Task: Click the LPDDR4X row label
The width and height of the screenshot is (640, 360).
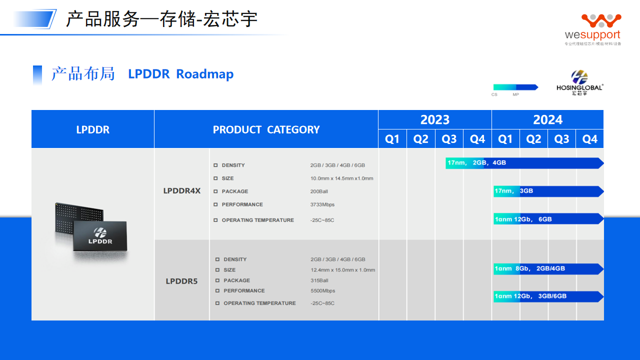Action: click(182, 191)
